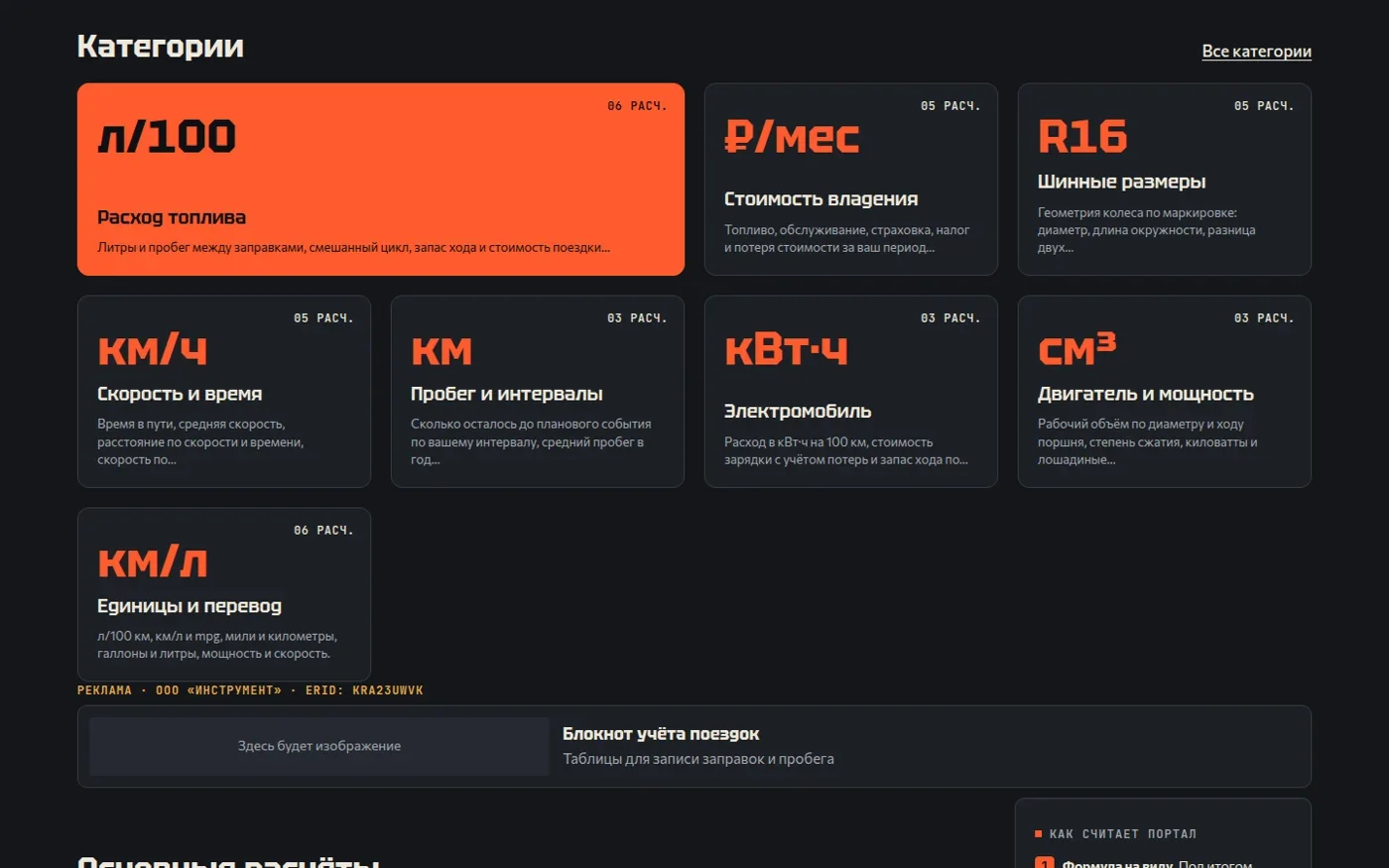The height and width of the screenshot is (868, 1389).
Task: Click the Единицы и перевод description text
Action: 217,645
